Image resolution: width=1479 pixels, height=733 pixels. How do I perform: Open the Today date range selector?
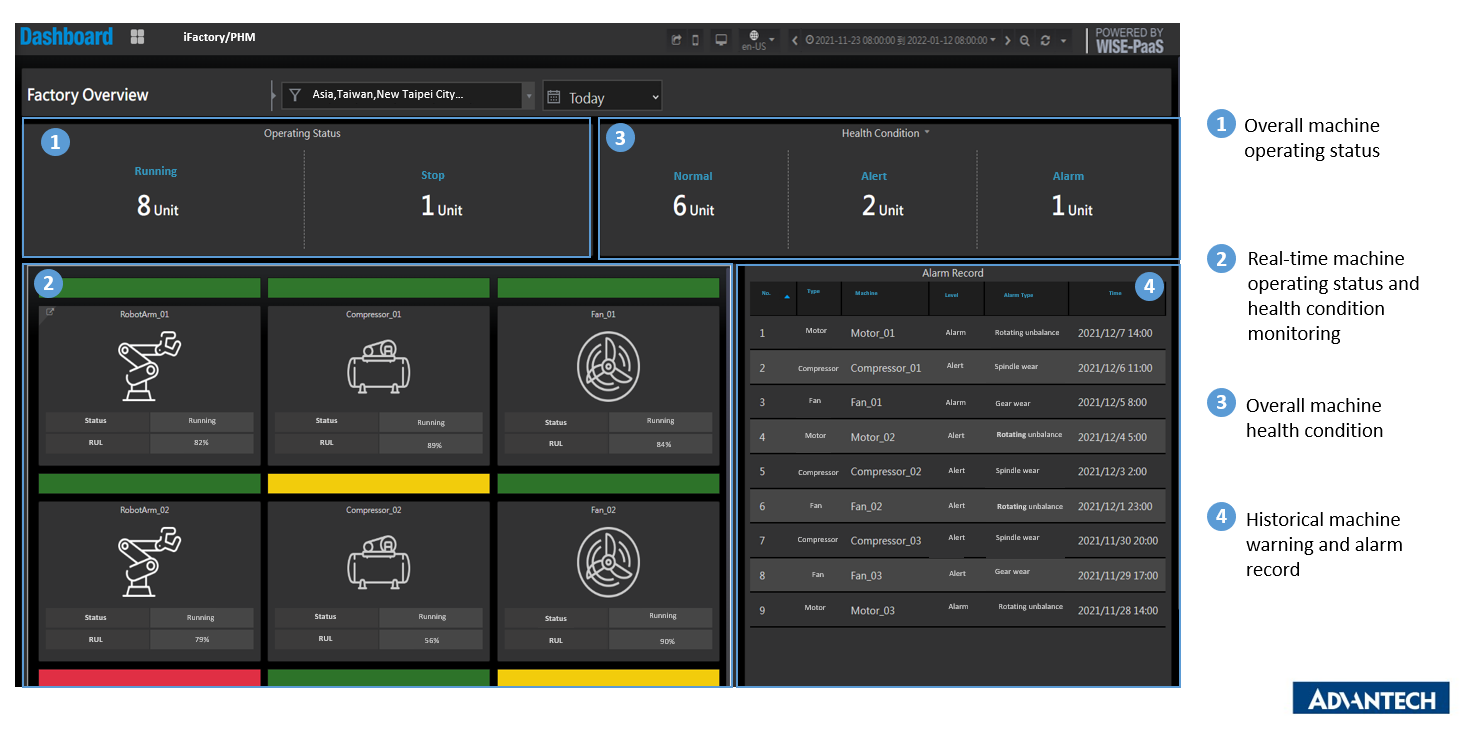pos(601,96)
